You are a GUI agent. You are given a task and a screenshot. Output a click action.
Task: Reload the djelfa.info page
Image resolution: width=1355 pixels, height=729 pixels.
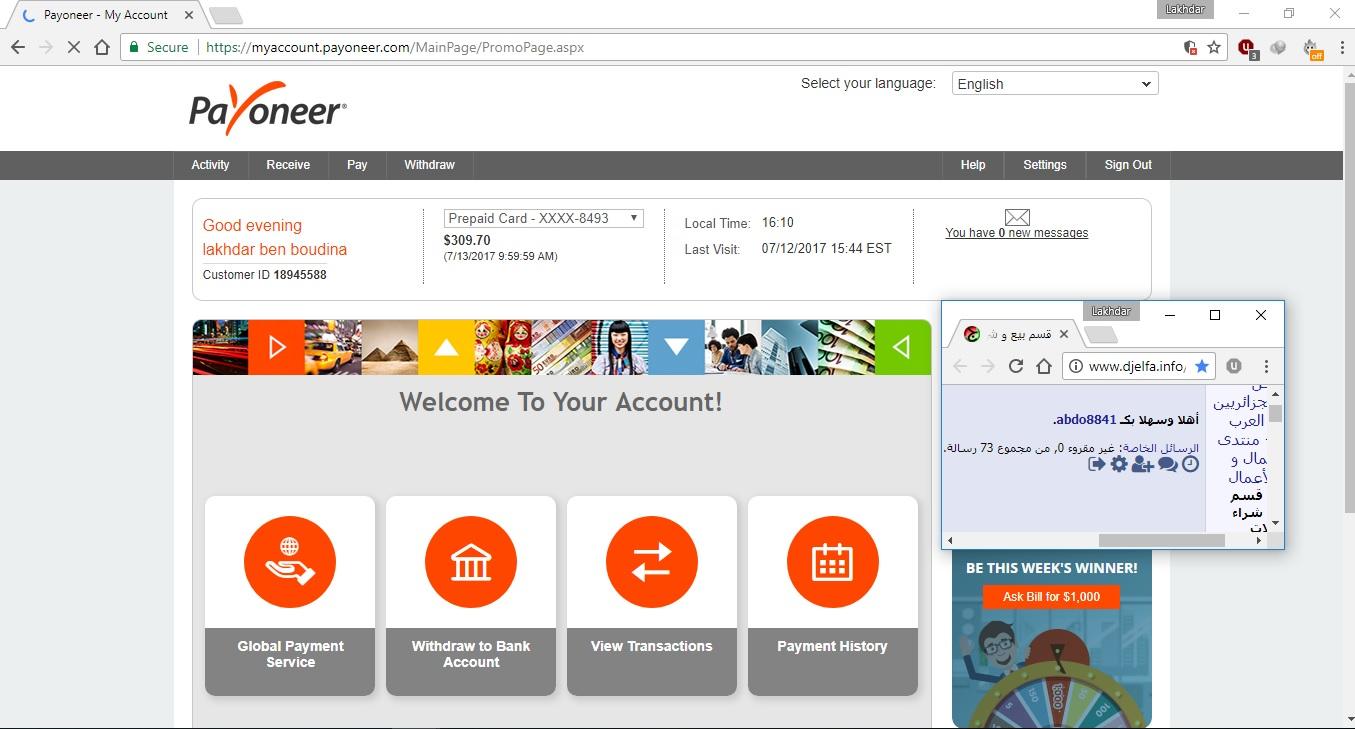pyautogui.click(x=1016, y=366)
